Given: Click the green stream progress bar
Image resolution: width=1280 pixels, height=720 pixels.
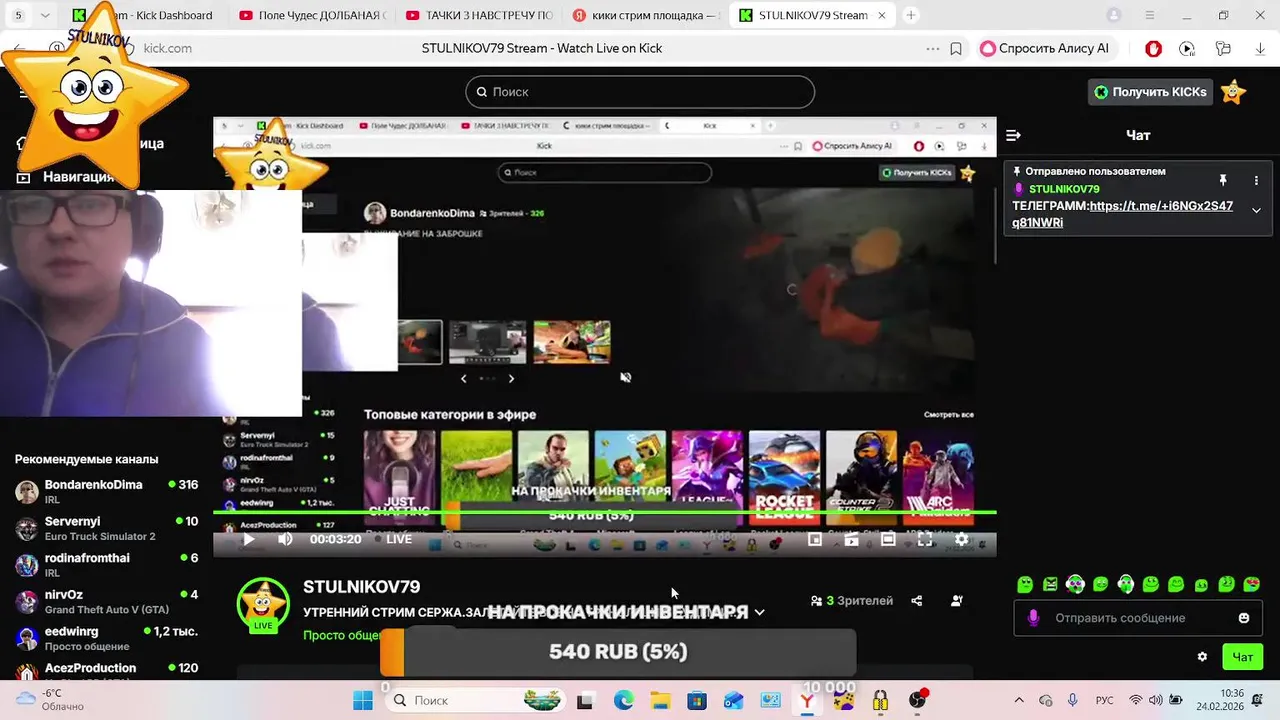Looking at the screenshot, I should 605,513.
